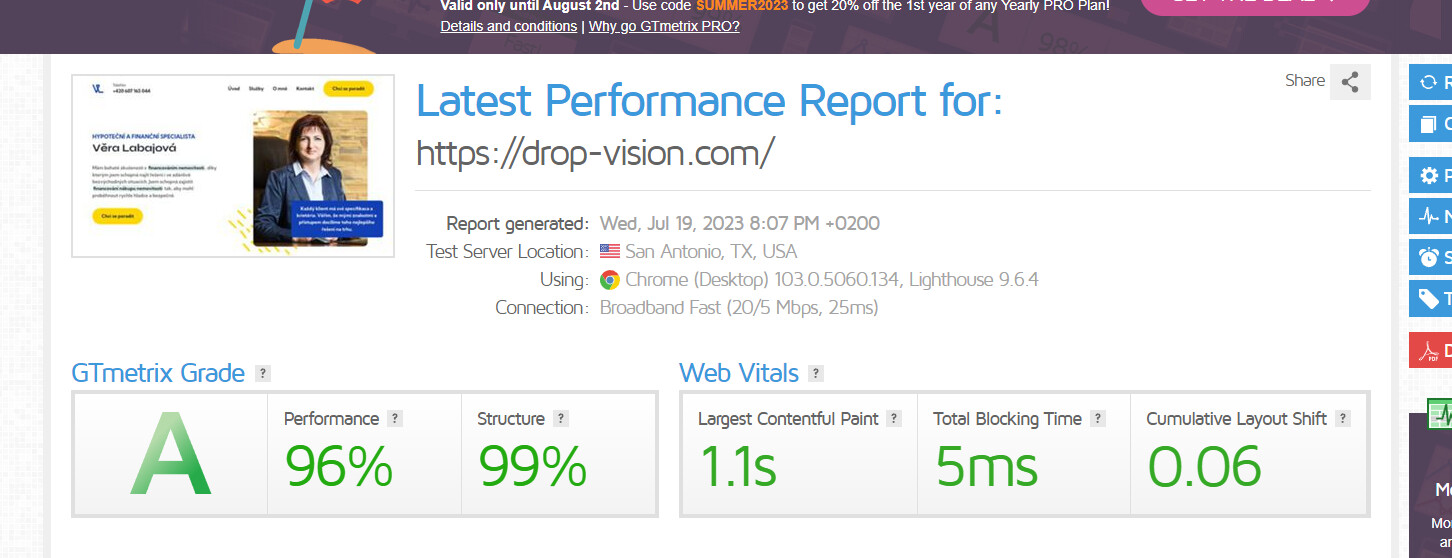Image resolution: width=1452 pixels, height=558 pixels.
Task: Click the USA flag icon
Action: (610, 252)
